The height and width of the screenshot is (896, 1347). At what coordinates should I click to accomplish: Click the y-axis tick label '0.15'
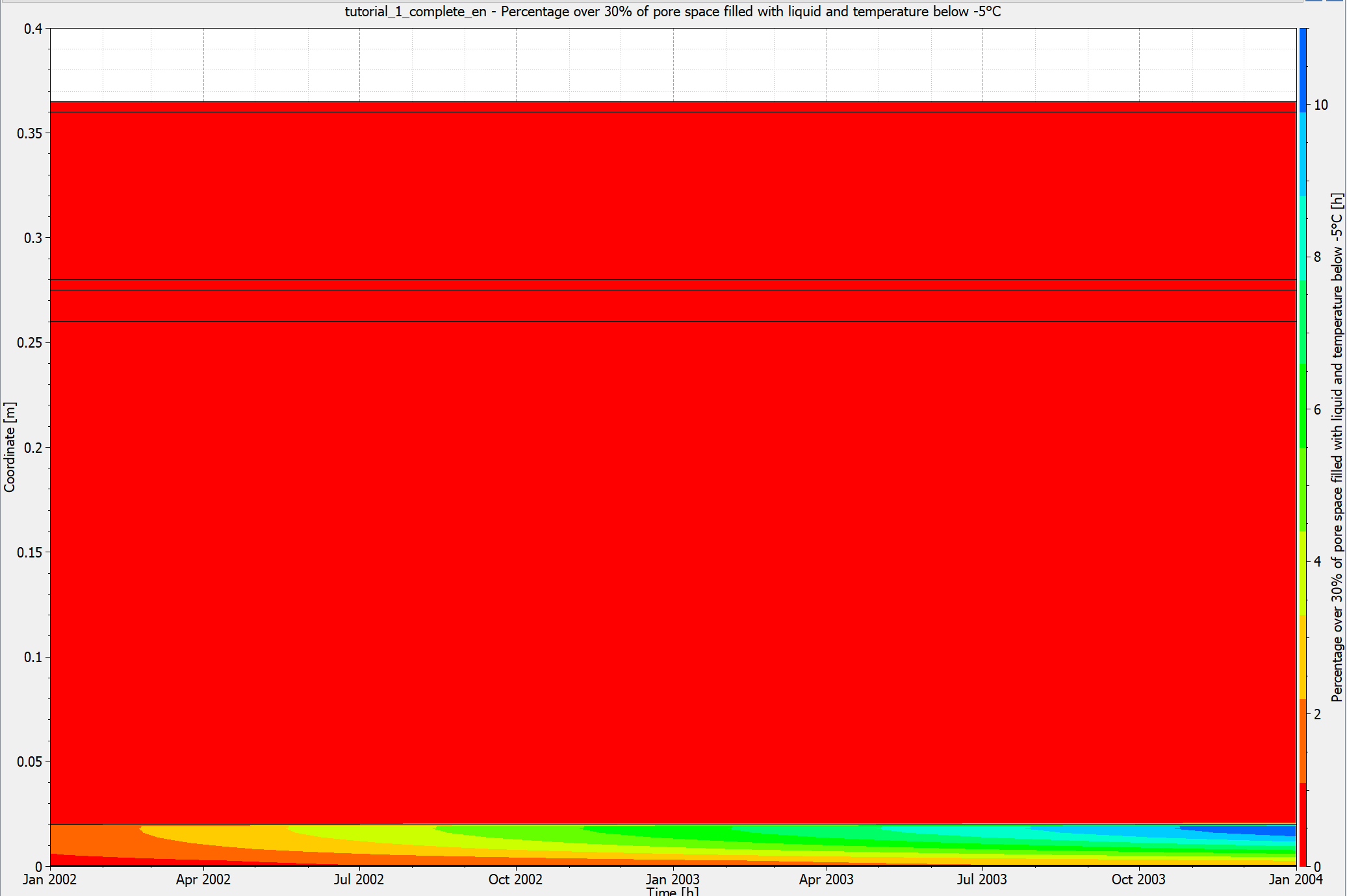pos(29,552)
